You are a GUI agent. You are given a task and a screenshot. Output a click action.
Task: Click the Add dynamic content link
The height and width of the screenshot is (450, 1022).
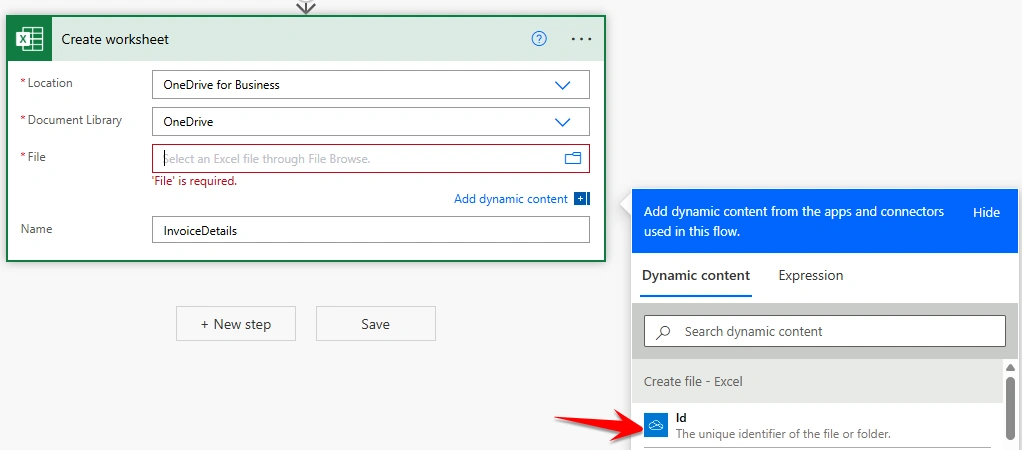(x=511, y=199)
